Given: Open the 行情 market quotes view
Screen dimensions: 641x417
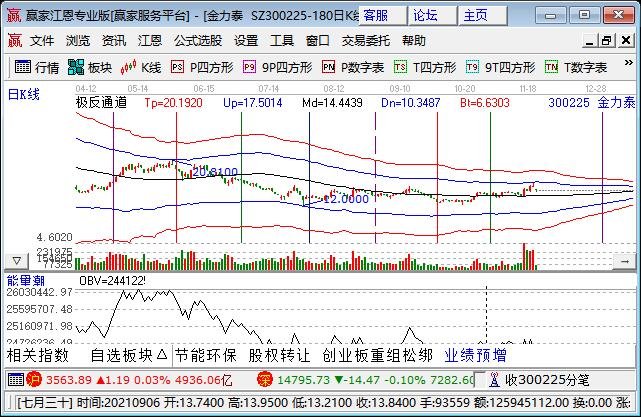Looking at the screenshot, I should pyautogui.click(x=37, y=67).
